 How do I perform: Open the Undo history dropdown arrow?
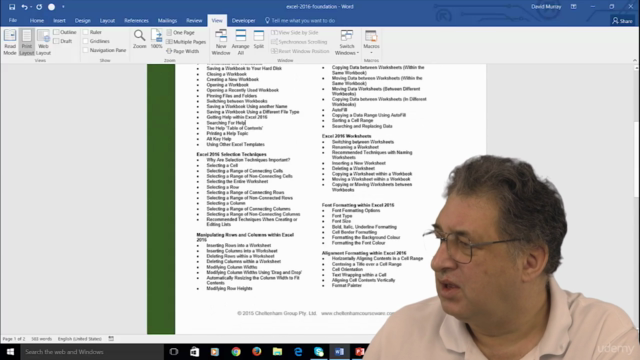click(31, 7)
